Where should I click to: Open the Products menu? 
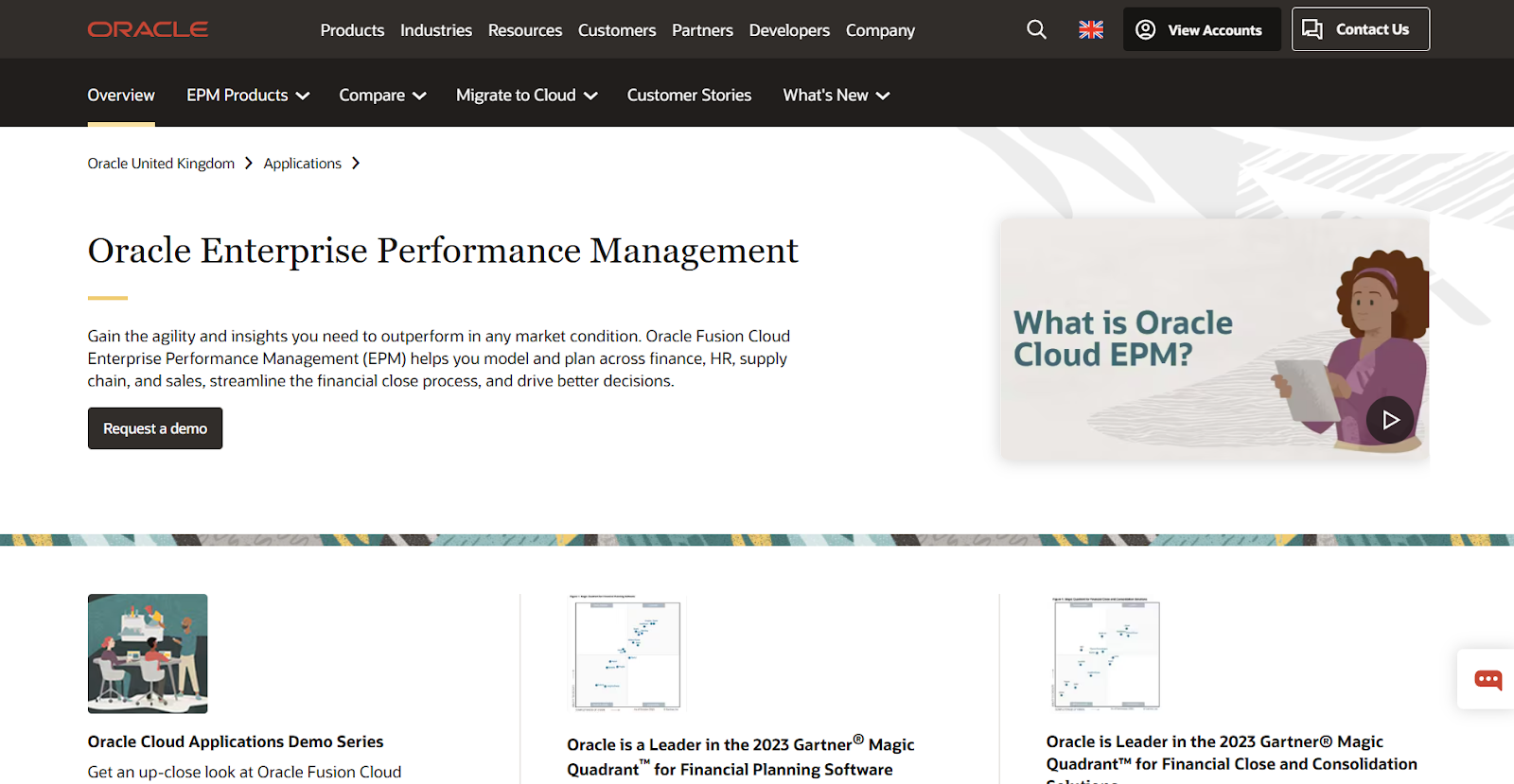point(352,30)
